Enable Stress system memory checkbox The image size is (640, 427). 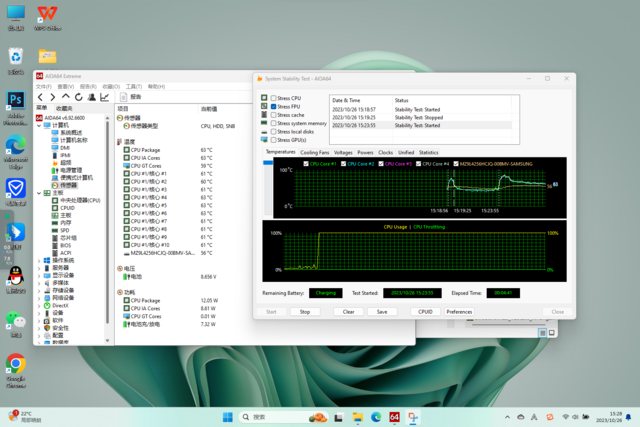(273, 123)
